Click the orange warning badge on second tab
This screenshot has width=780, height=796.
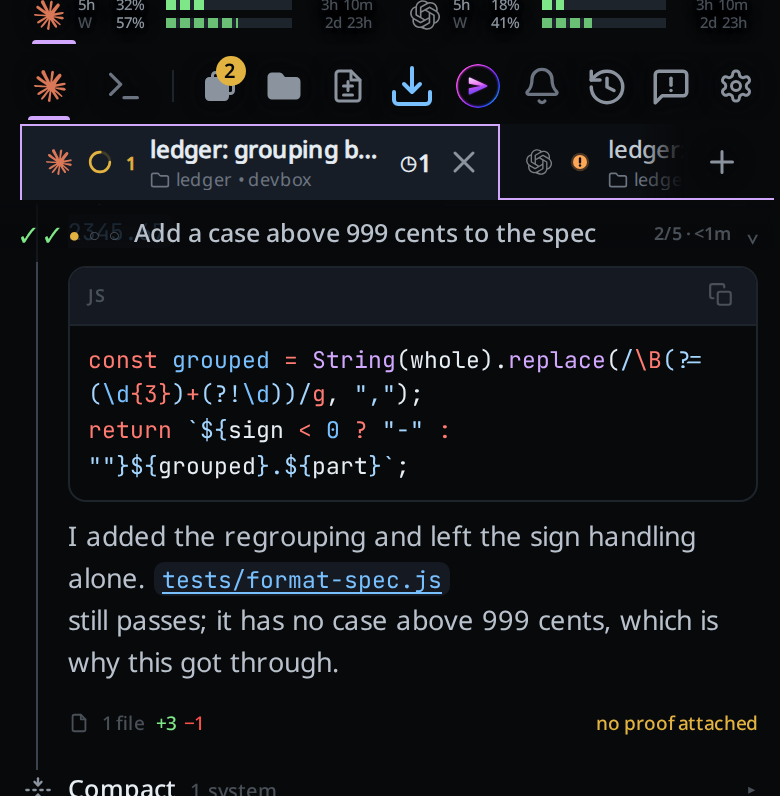point(580,162)
